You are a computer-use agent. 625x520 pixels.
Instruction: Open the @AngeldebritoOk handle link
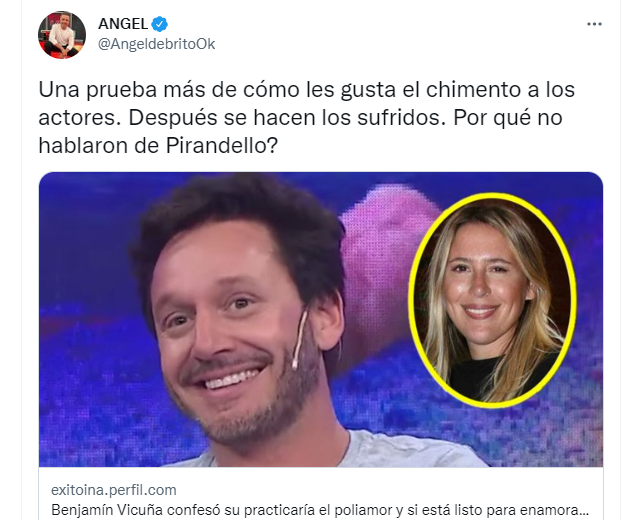[157, 44]
